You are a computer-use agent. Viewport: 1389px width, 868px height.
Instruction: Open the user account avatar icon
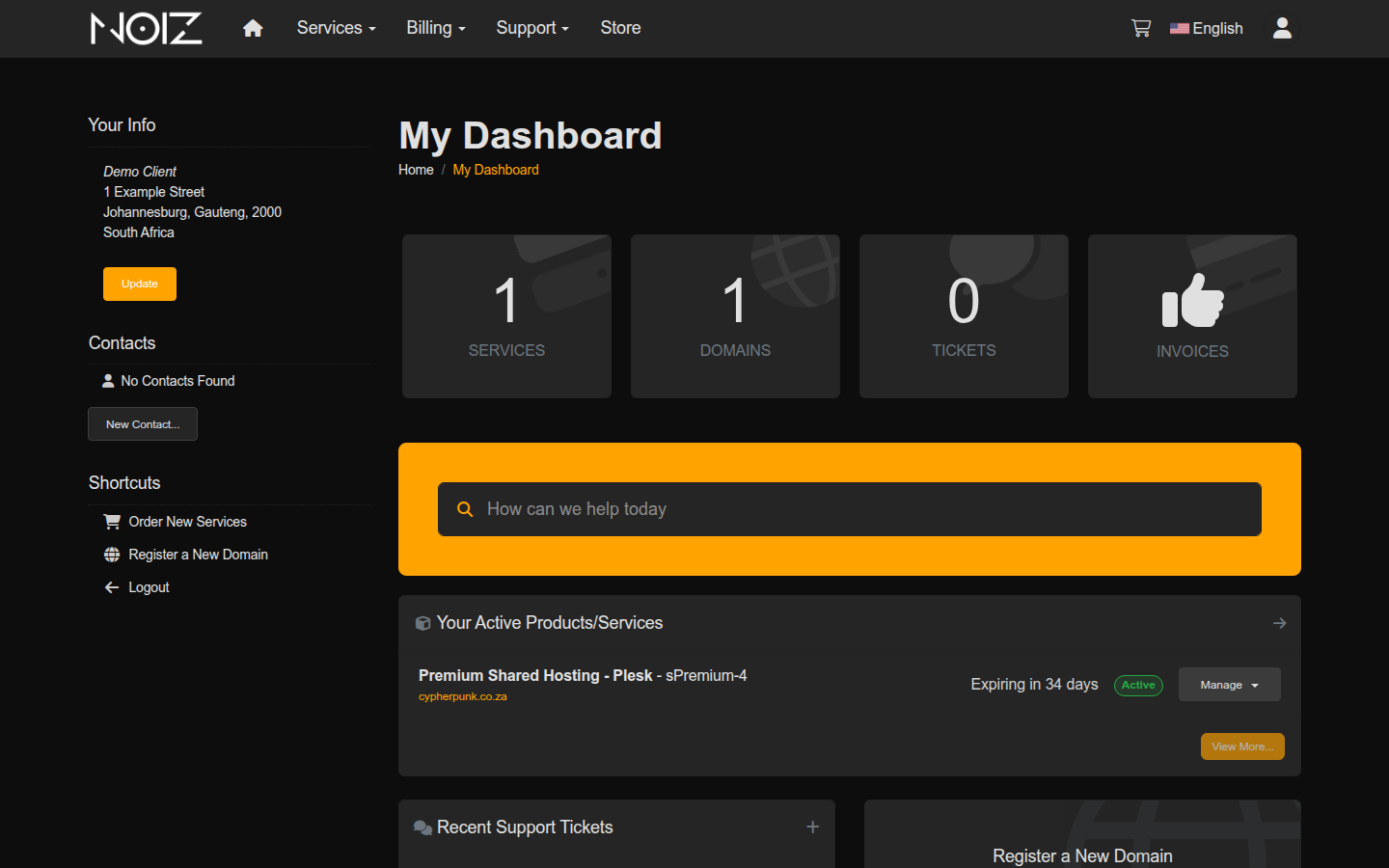[x=1282, y=28]
